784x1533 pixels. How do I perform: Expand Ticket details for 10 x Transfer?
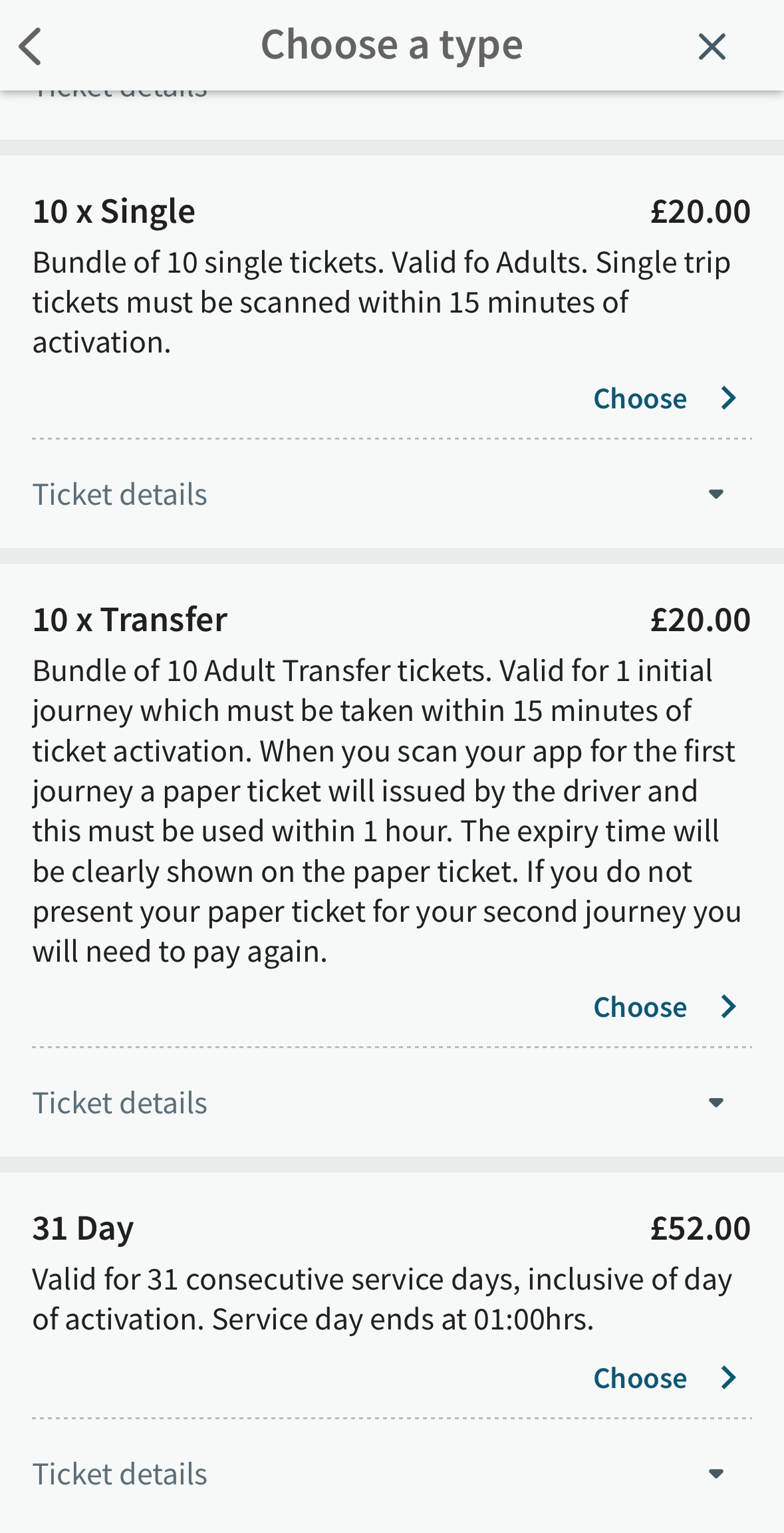pyautogui.click(x=120, y=1103)
